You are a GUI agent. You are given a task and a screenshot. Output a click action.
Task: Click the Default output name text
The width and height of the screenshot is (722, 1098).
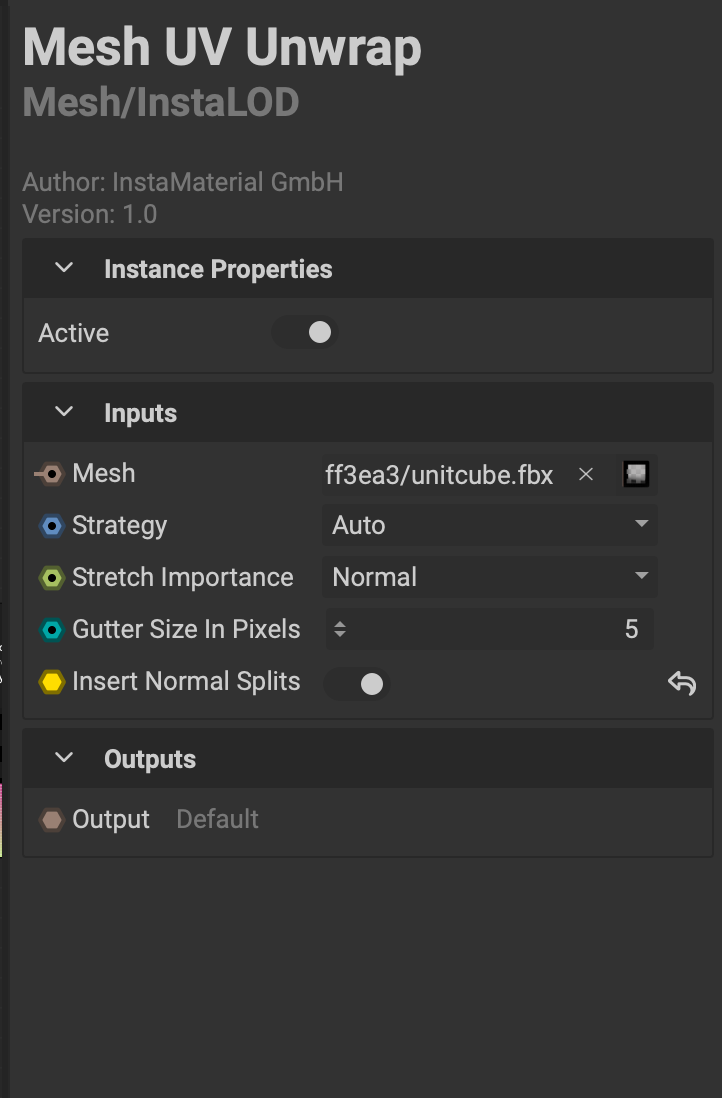[x=217, y=820]
